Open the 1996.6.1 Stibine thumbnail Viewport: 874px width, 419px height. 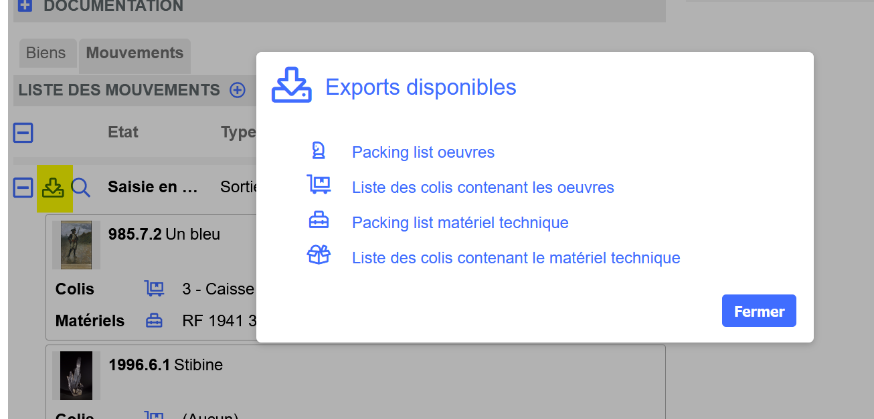pos(76,375)
